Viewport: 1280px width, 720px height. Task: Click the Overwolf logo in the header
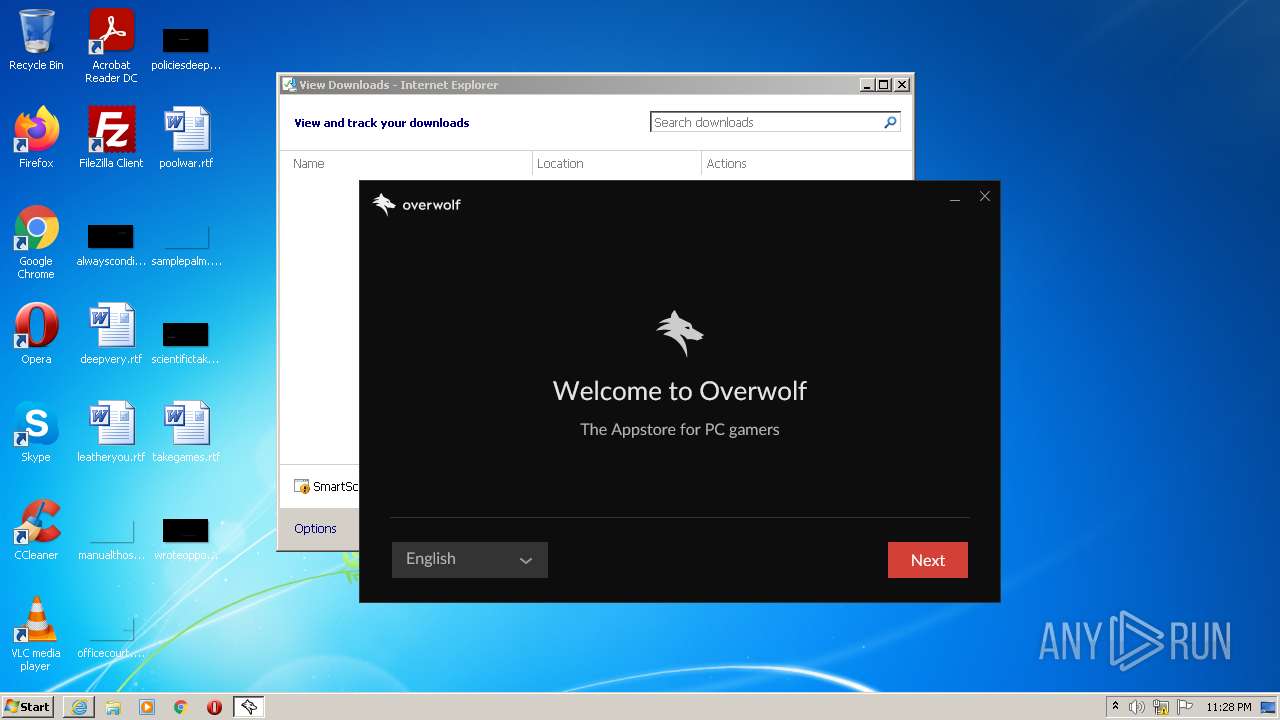point(416,204)
